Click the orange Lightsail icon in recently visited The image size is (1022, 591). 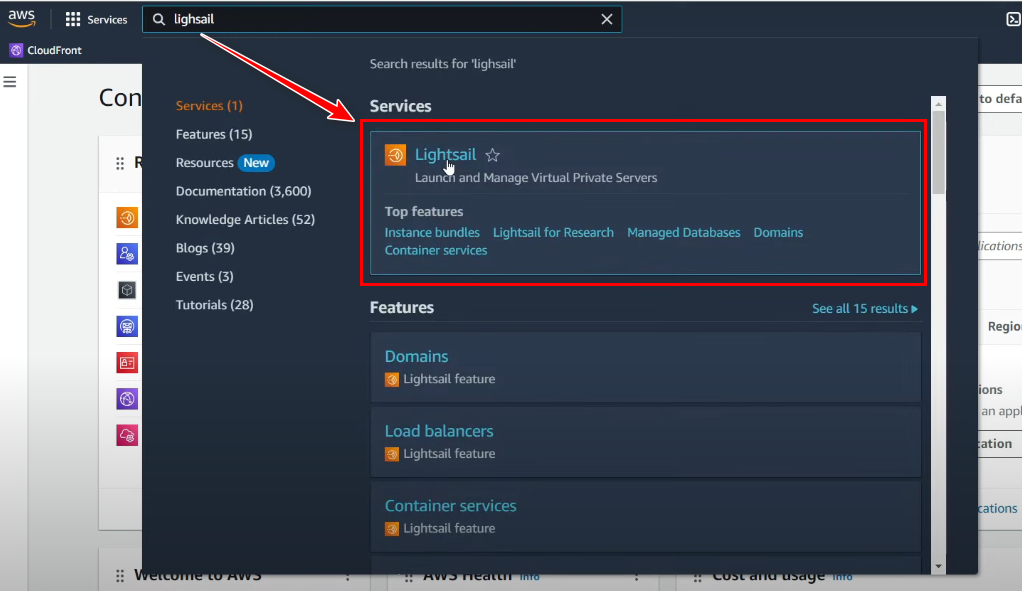click(127, 218)
